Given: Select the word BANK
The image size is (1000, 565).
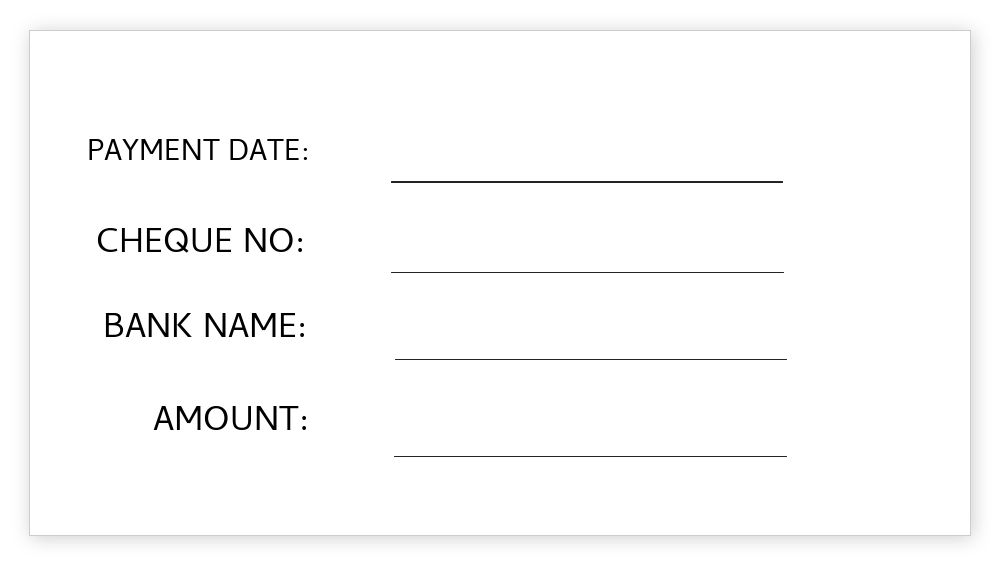Looking at the screenshot, I should 149,326.
